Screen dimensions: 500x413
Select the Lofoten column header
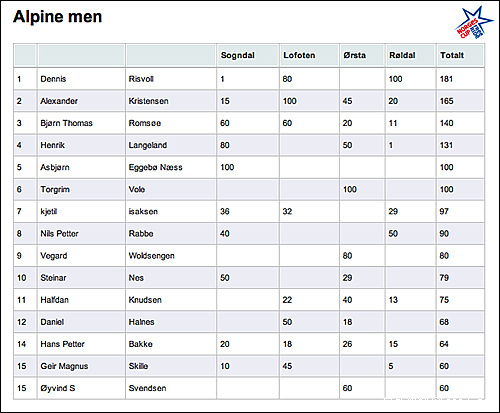[299, 55]
